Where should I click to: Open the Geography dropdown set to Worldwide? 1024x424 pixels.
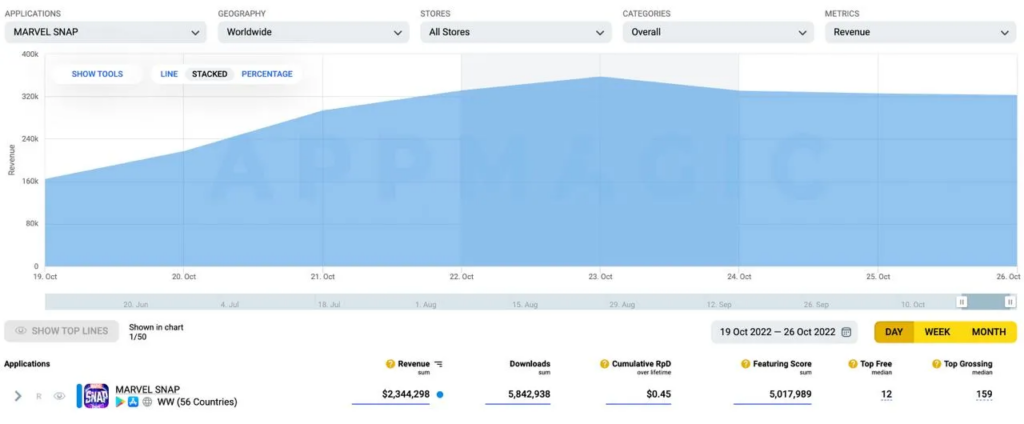click(x=313, y=32)
